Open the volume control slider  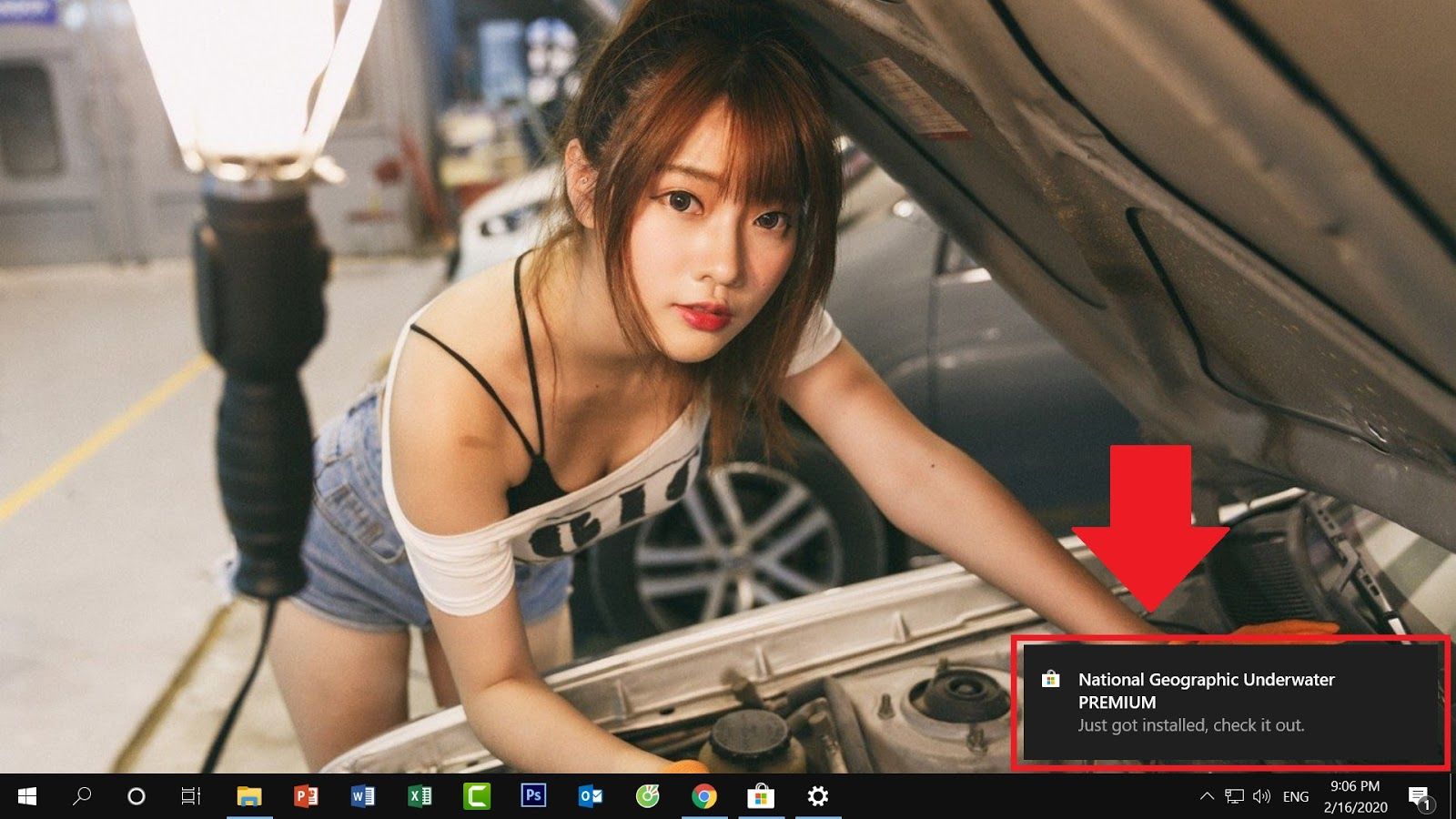click(x=1263, y=797)
